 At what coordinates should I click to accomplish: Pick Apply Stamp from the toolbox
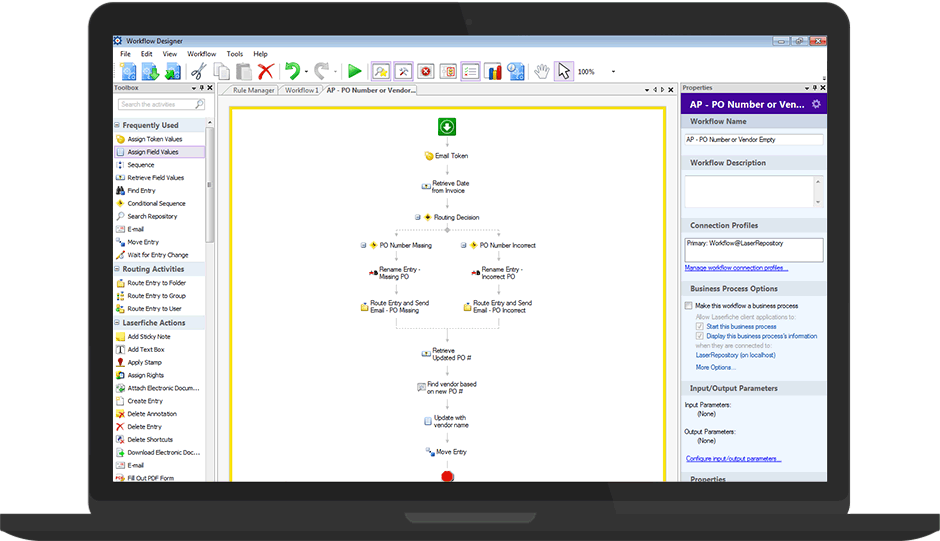click(144, 362)
